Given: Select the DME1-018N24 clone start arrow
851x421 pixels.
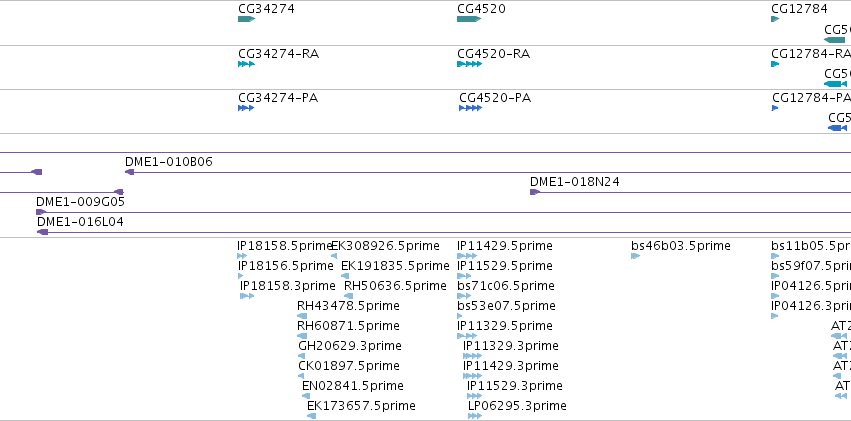Looking at the screenshot, I should pyautogui.click(x=535, y=192).
